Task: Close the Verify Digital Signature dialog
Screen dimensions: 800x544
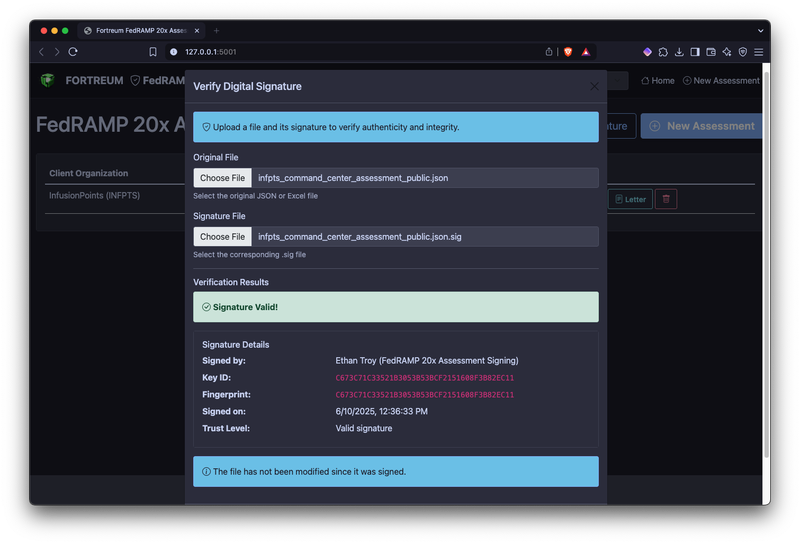Action: coord(594,86)
